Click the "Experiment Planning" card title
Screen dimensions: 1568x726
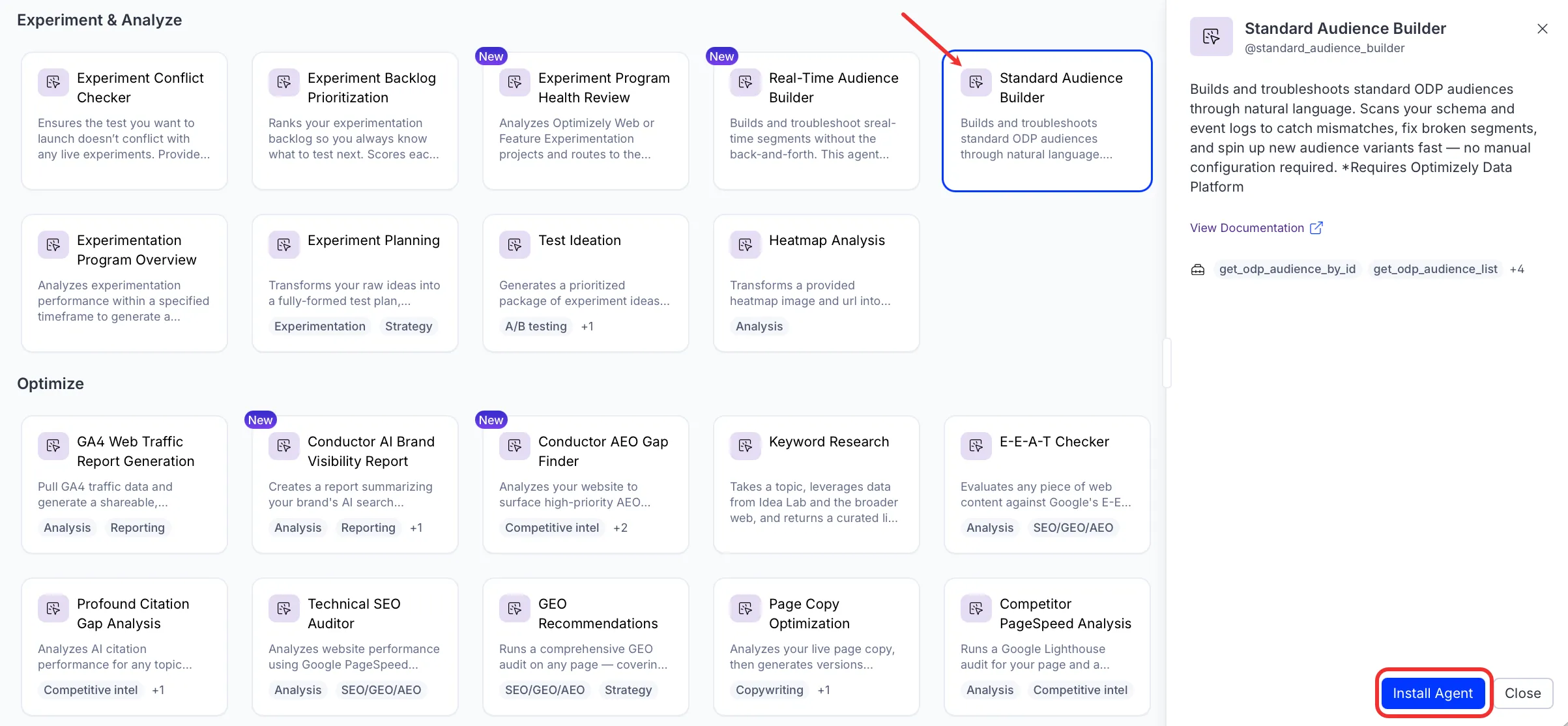(x=373, y=240)
